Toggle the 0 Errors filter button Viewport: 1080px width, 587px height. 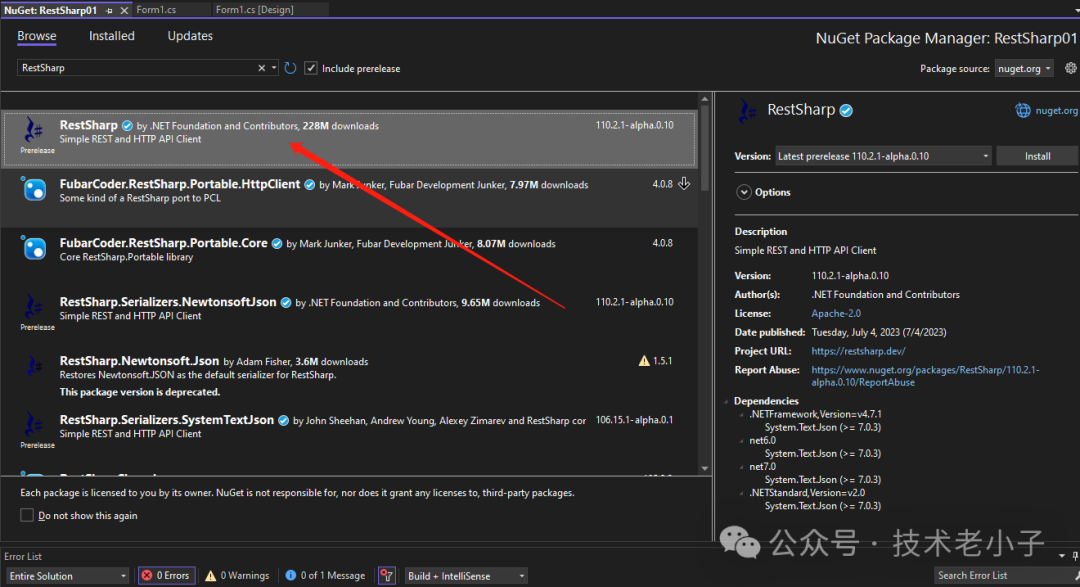[166, 575]
